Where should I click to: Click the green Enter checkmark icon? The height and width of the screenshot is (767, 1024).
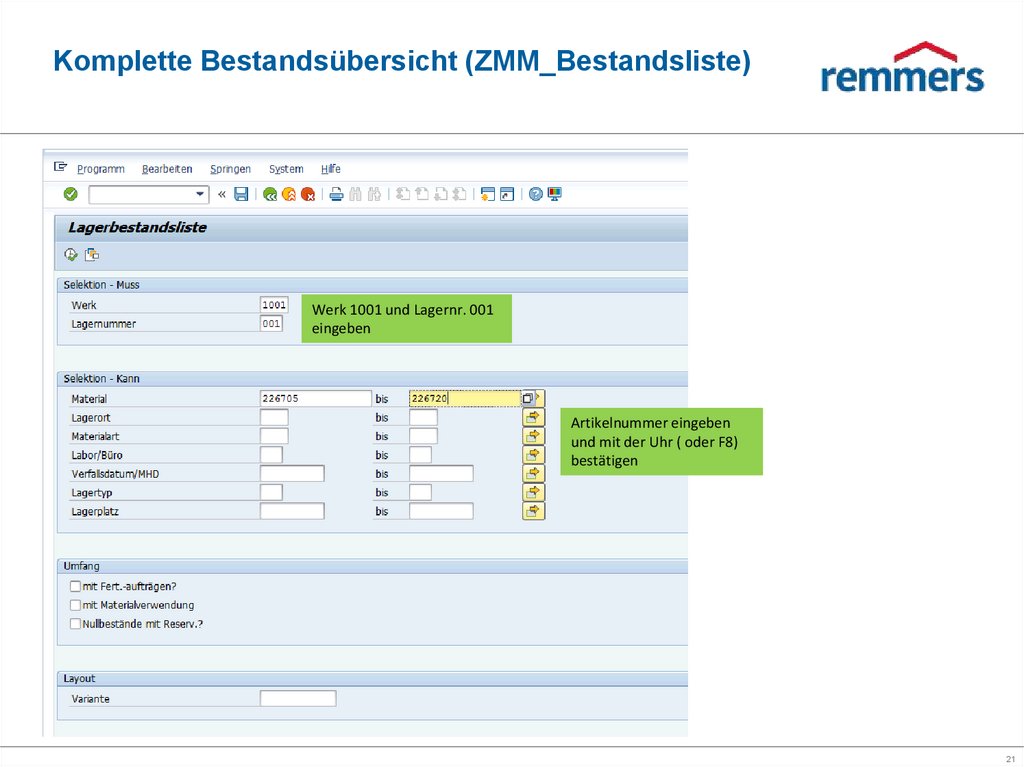tap(69, 193)
